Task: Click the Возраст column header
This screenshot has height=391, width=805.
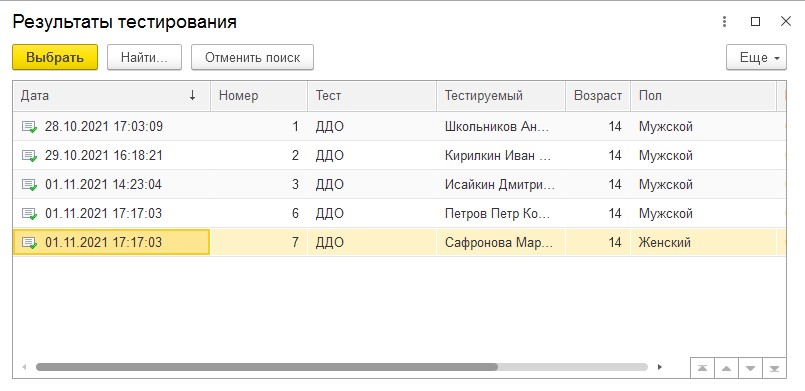Action: pos(598,96)
